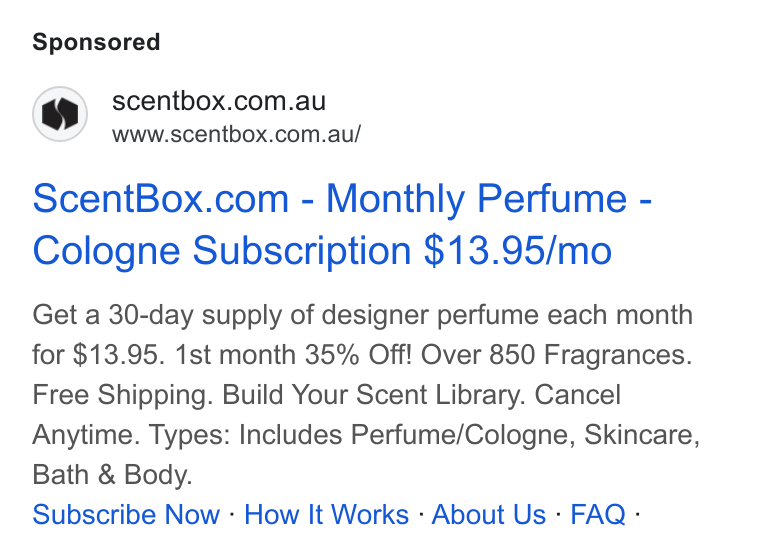
Task: Click the scentbox.com.au site name
Action: tap(219, 101)
